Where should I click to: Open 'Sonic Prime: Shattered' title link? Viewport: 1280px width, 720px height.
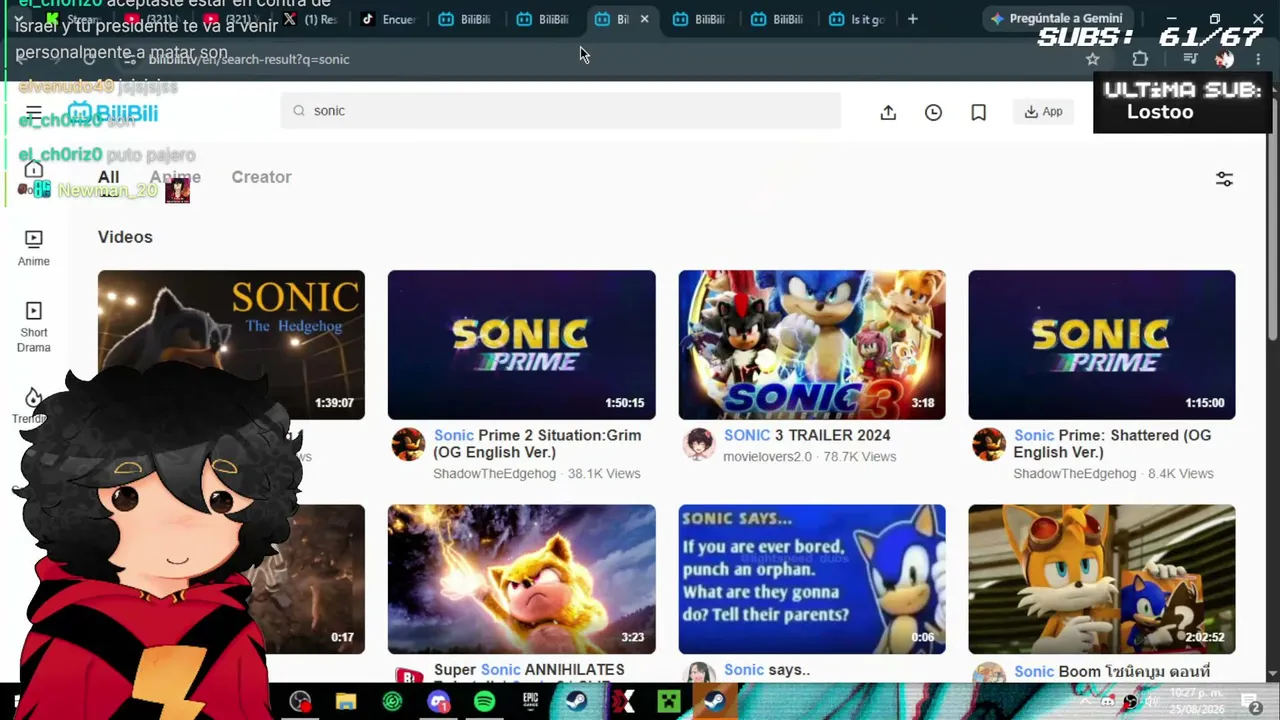coord(1113,444)
